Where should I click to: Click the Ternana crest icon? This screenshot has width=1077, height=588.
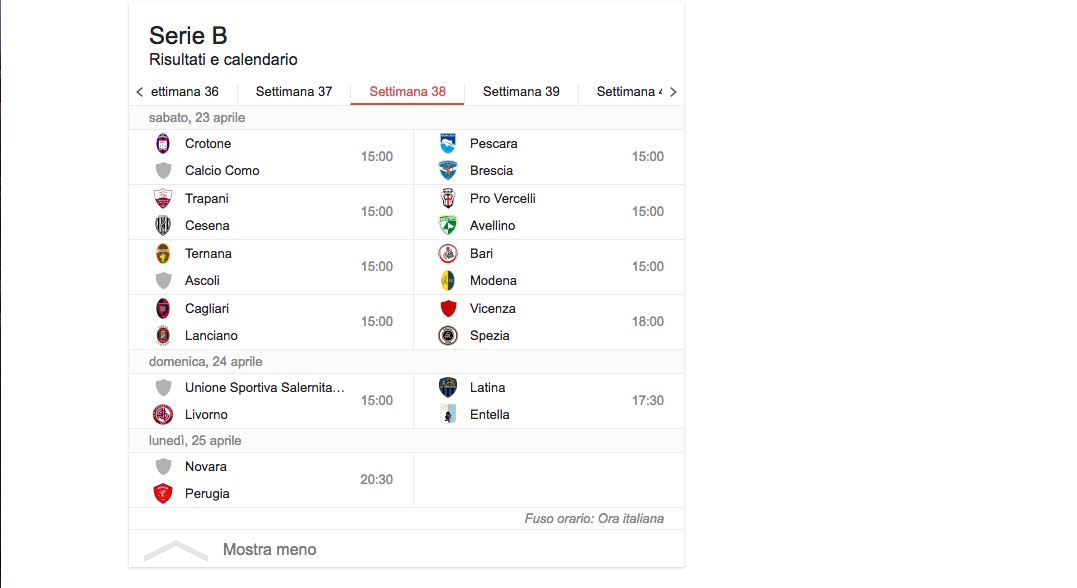pos(163,253)
